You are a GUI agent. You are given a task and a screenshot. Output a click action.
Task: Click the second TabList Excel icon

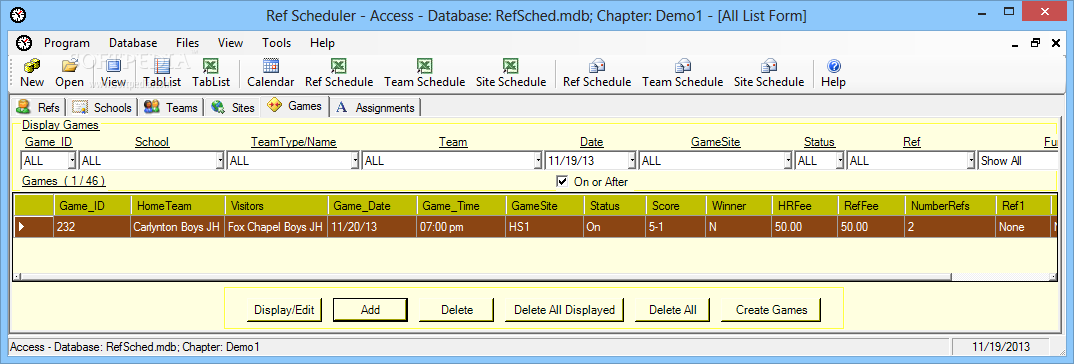(x=211, y=66)
